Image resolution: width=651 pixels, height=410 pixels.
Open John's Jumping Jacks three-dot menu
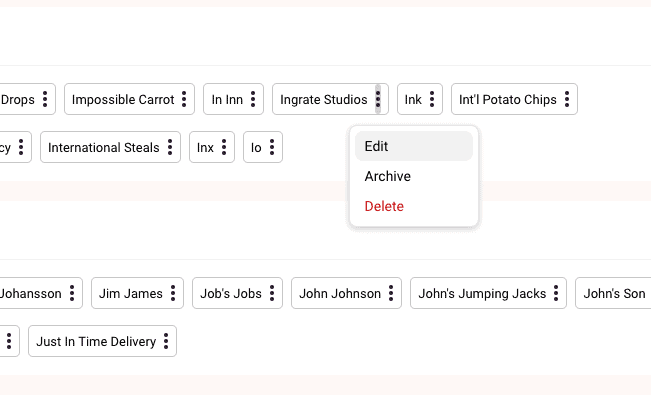coord(557,294)
